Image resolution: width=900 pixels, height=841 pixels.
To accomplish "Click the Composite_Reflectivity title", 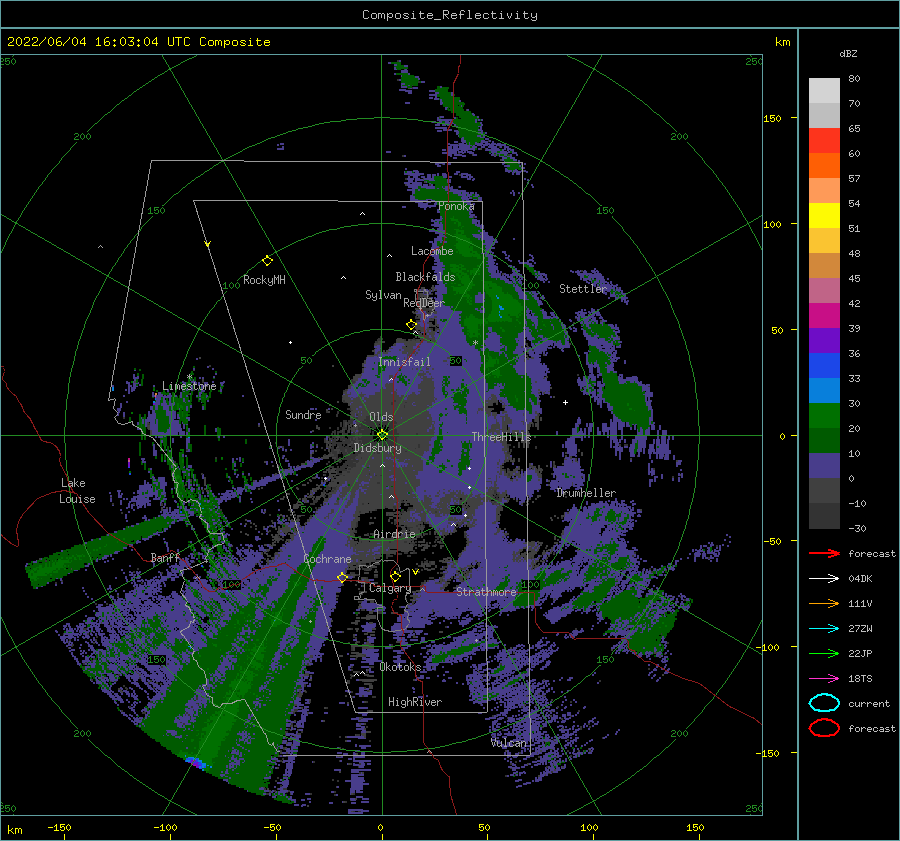I will pyautogui.click(x=450, y=15).
